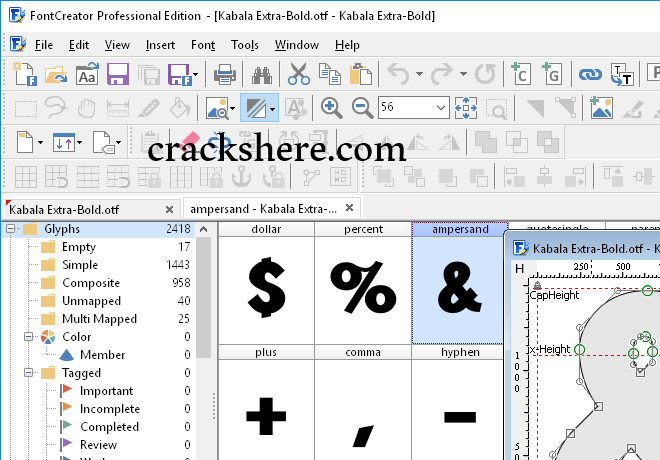This screenshot has width=660, height=460.
Task: Open the Edit menu
Action: click(x=79, y=45)
